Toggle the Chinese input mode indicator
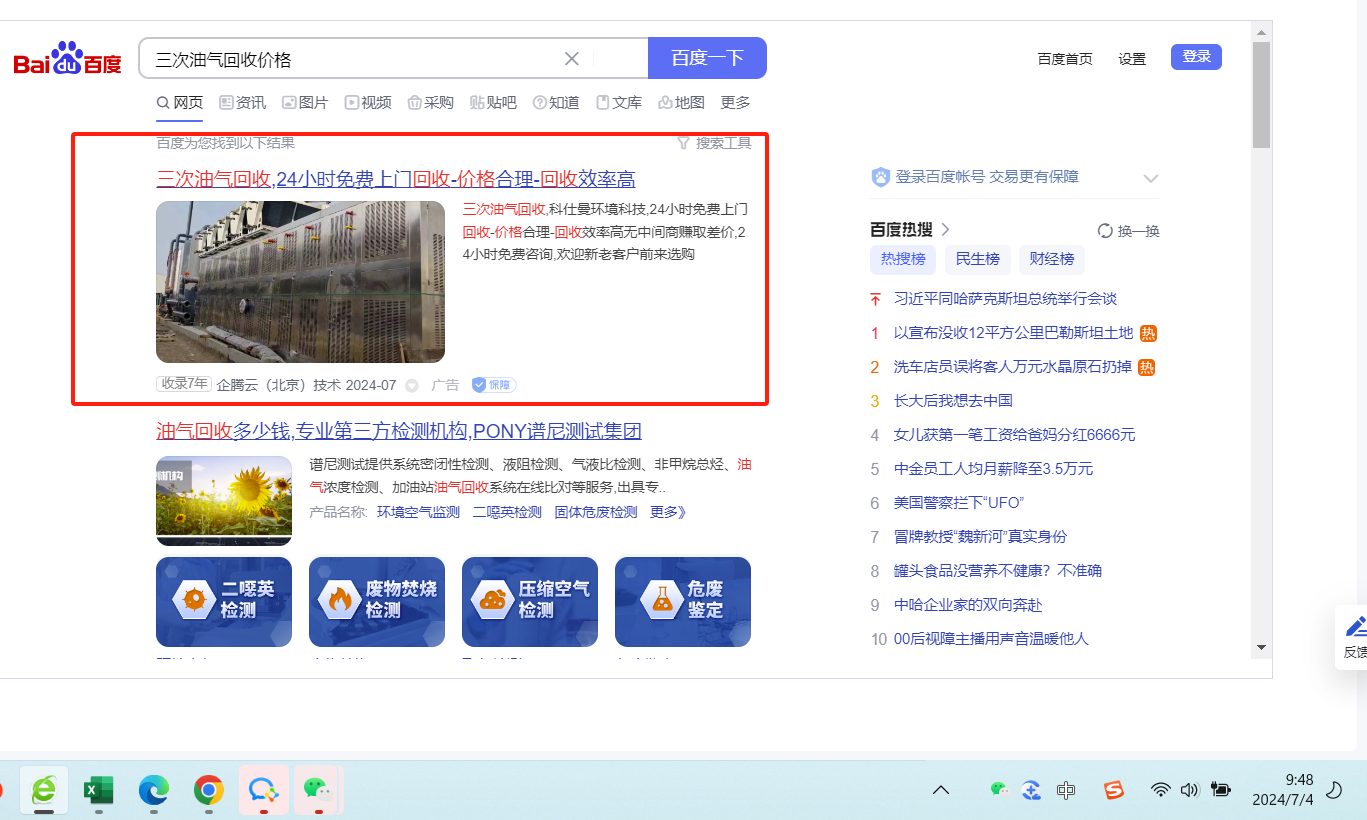This screenshot has width=1367, height=820. [x=1066, y=790]
